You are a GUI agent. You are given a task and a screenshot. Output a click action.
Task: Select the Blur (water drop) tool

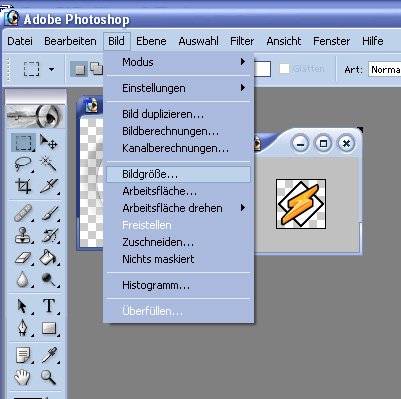(23, 279)
